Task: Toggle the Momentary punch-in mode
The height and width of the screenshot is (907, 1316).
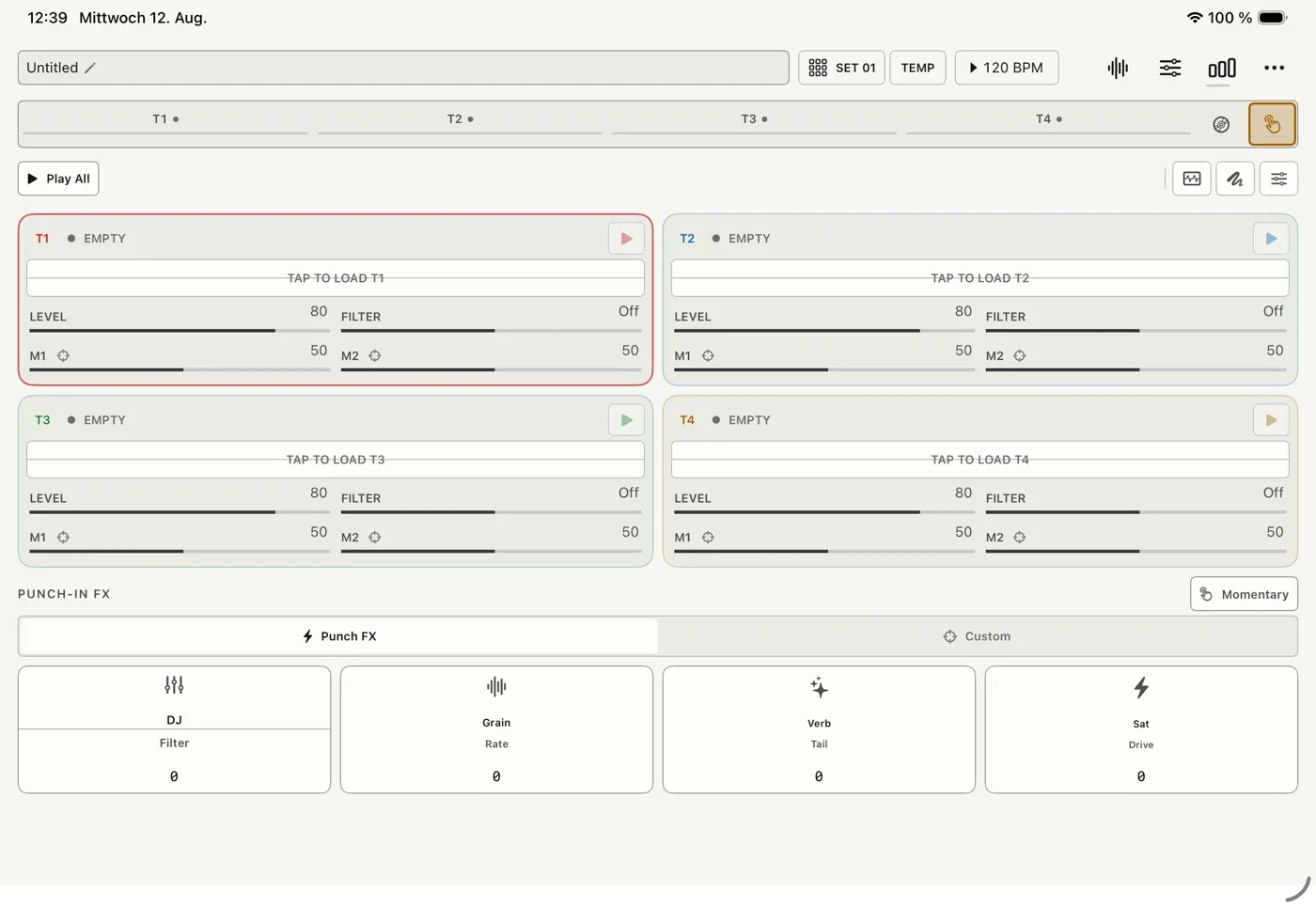Action: [x=1244, y=594]
